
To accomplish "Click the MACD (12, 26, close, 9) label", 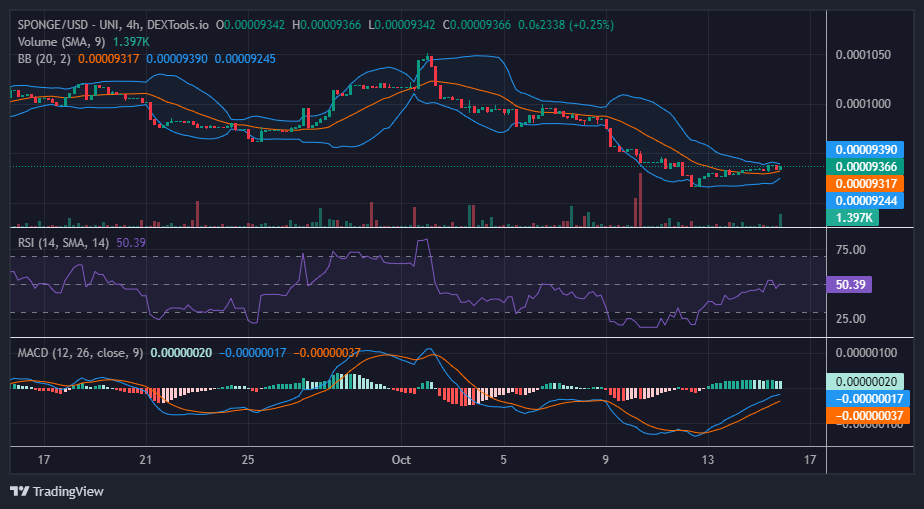I will 80,353.
